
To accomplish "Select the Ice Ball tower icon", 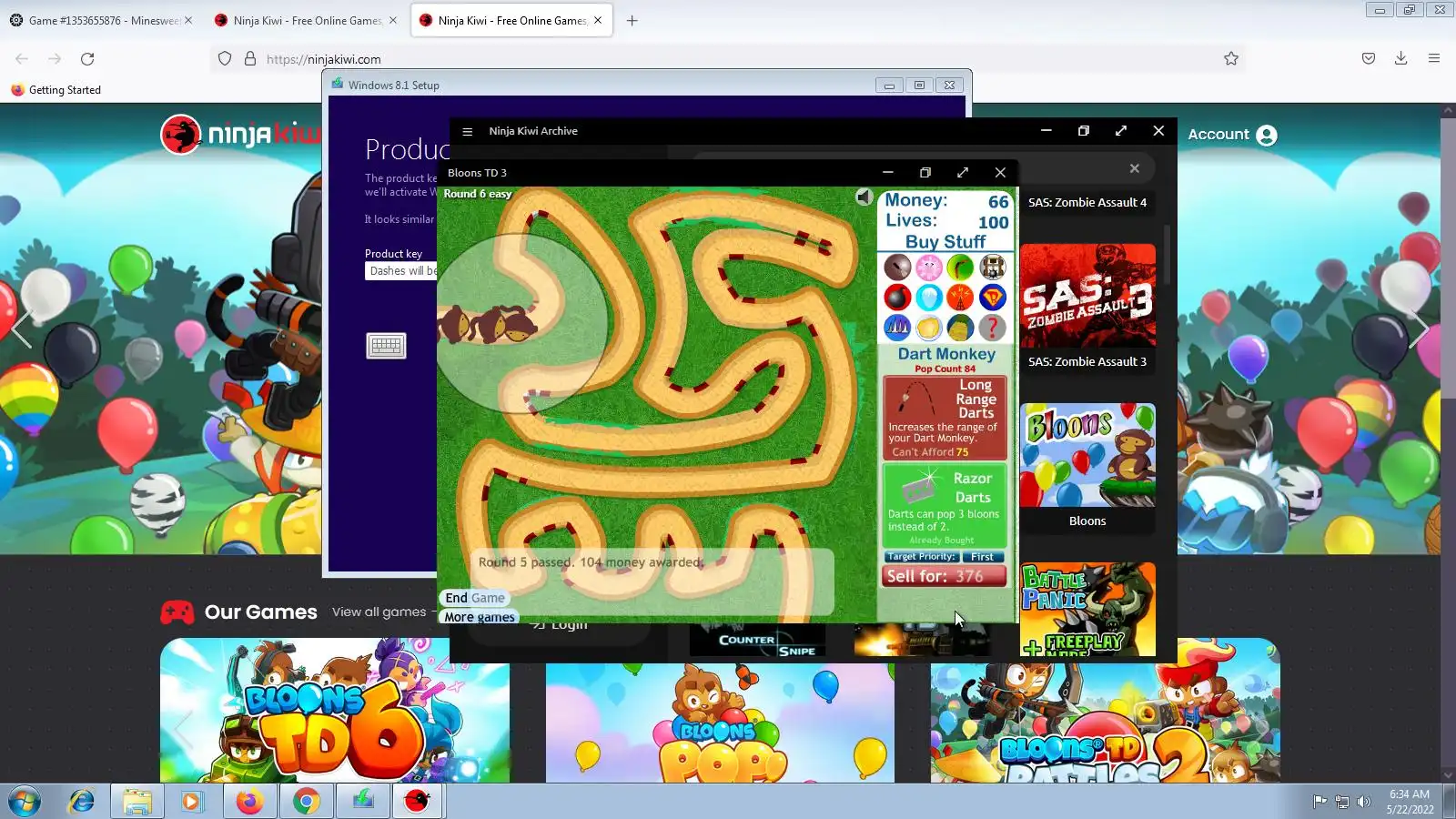I will tap(929, 298).
